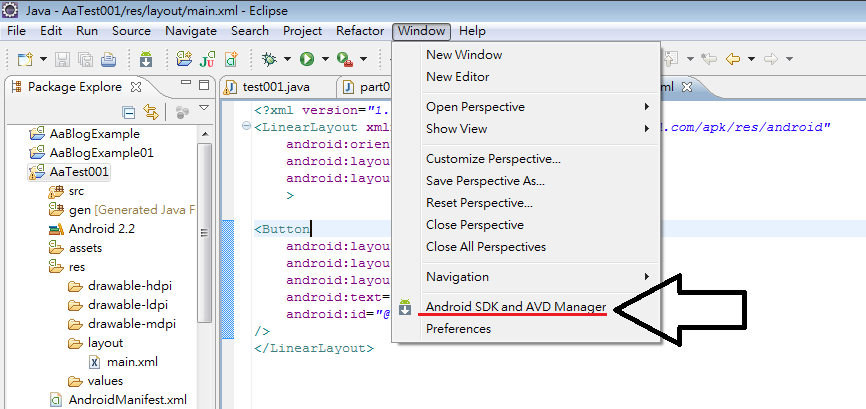The height and width of the screenshot is (409, 866).
Task: Open Android SDK manager toolbar icon
Action: pos(146,59)
